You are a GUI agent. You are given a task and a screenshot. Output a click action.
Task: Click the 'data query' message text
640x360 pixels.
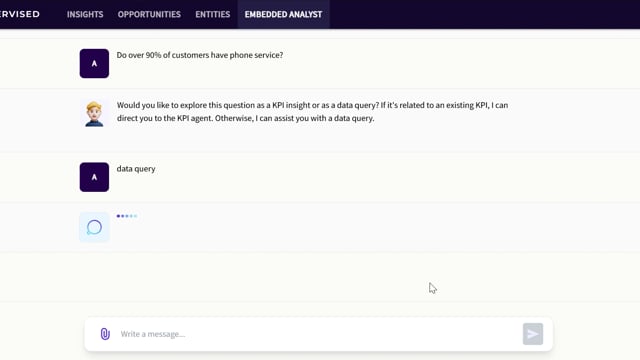pos(136,169)
